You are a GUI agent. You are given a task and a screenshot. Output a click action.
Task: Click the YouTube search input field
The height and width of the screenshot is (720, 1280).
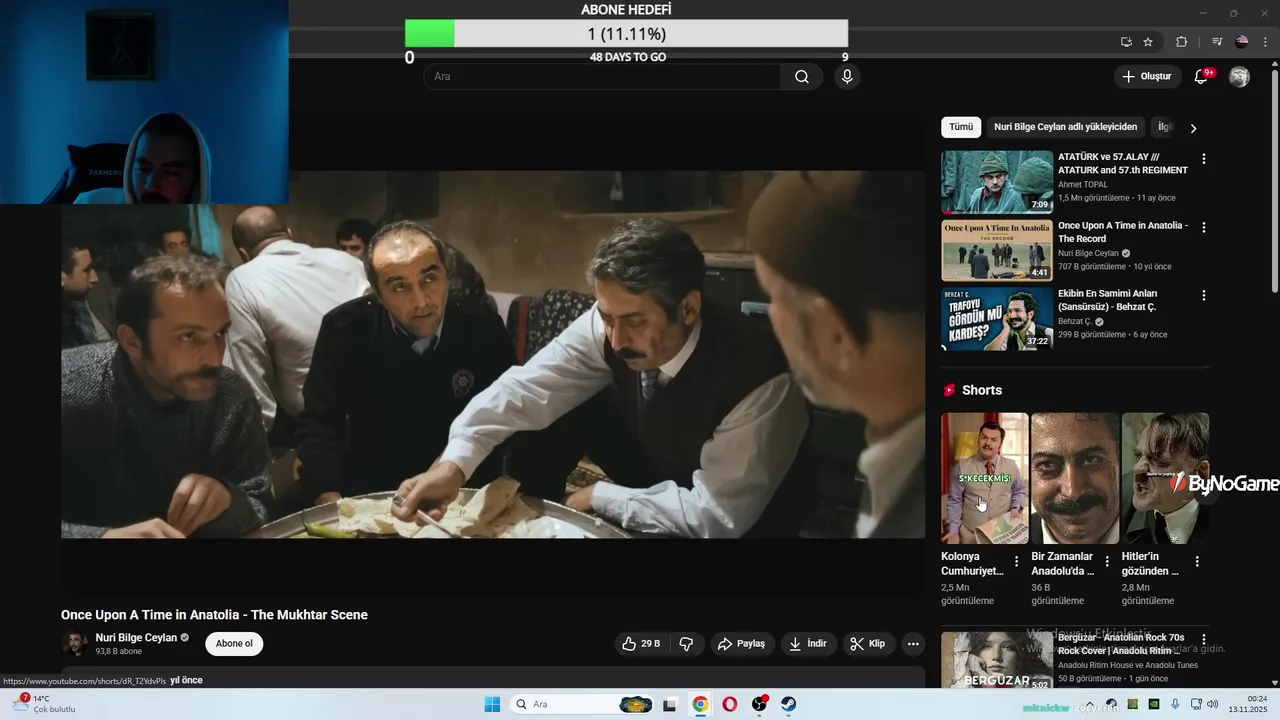point(602,77)
